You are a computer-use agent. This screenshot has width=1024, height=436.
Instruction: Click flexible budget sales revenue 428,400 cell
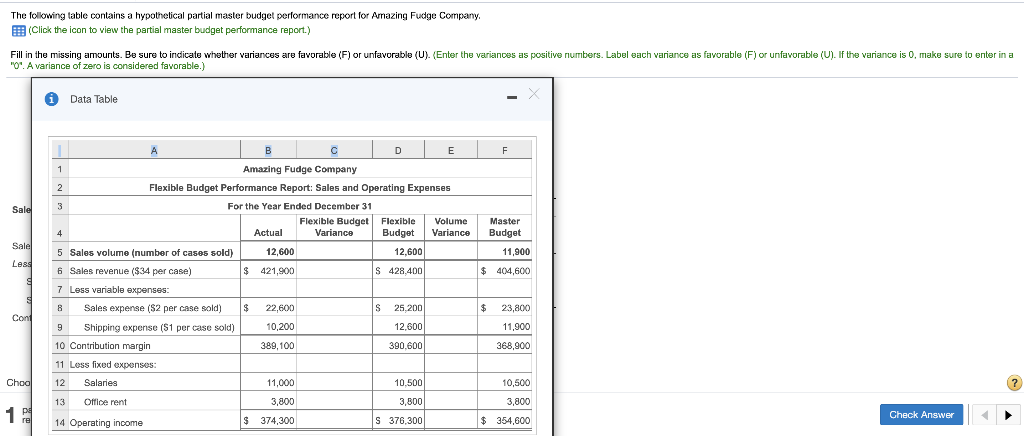[398, 271]
